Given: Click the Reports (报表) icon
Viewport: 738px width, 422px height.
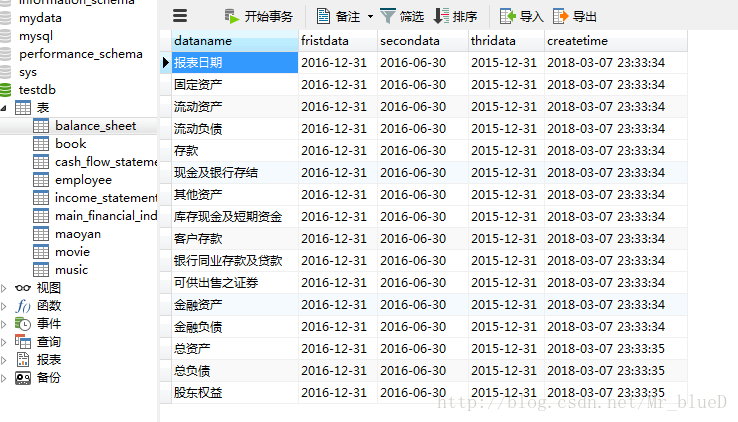Looking at the screenshot, I should click(23, 359).
